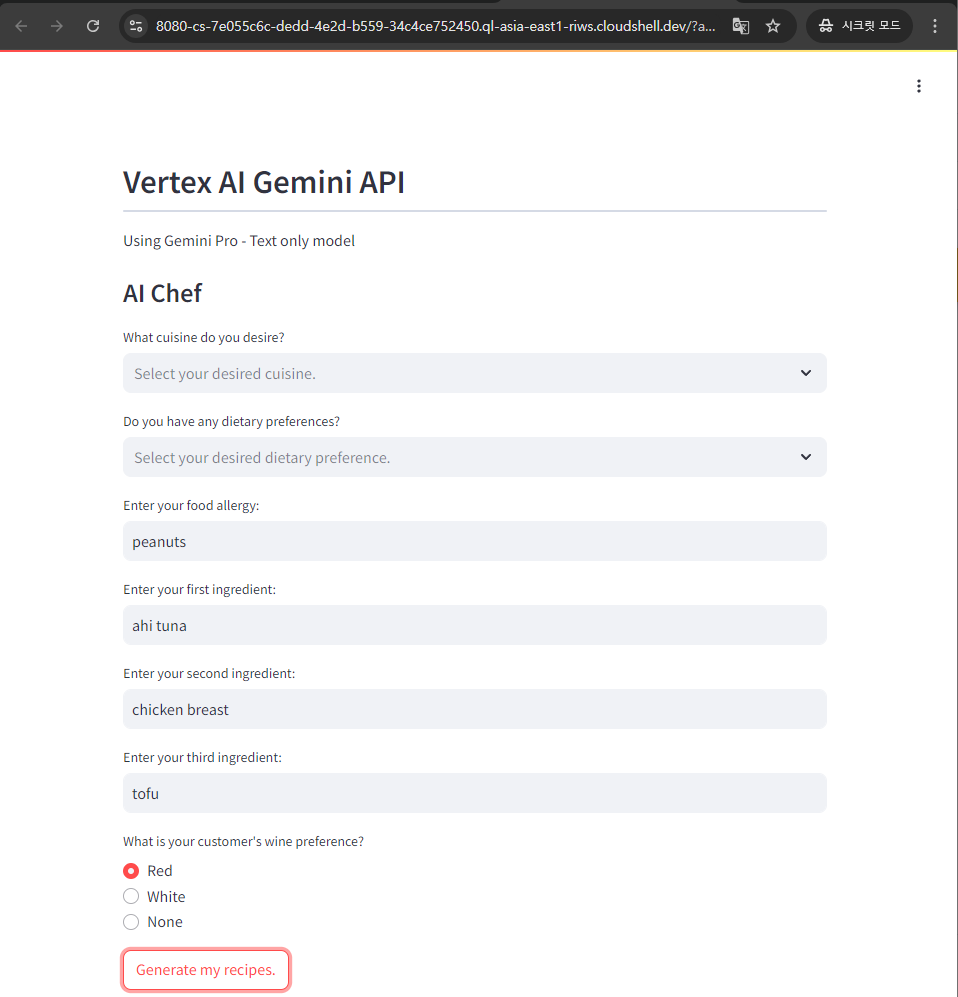Open the Streamlit app three-dot menu
Screen dimensions: 958x997
click(919, 86)
